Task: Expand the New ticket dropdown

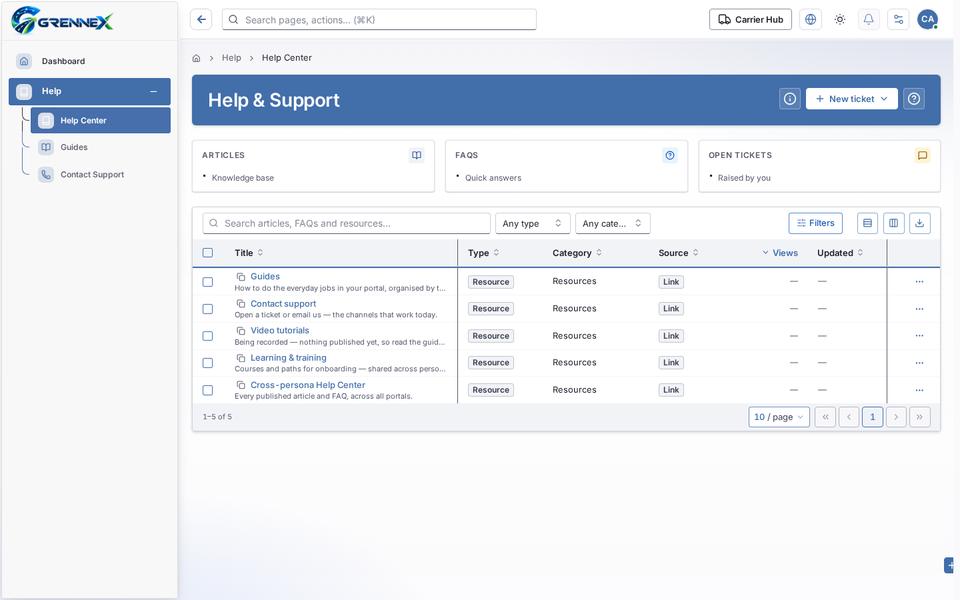Action: [852, 99]
